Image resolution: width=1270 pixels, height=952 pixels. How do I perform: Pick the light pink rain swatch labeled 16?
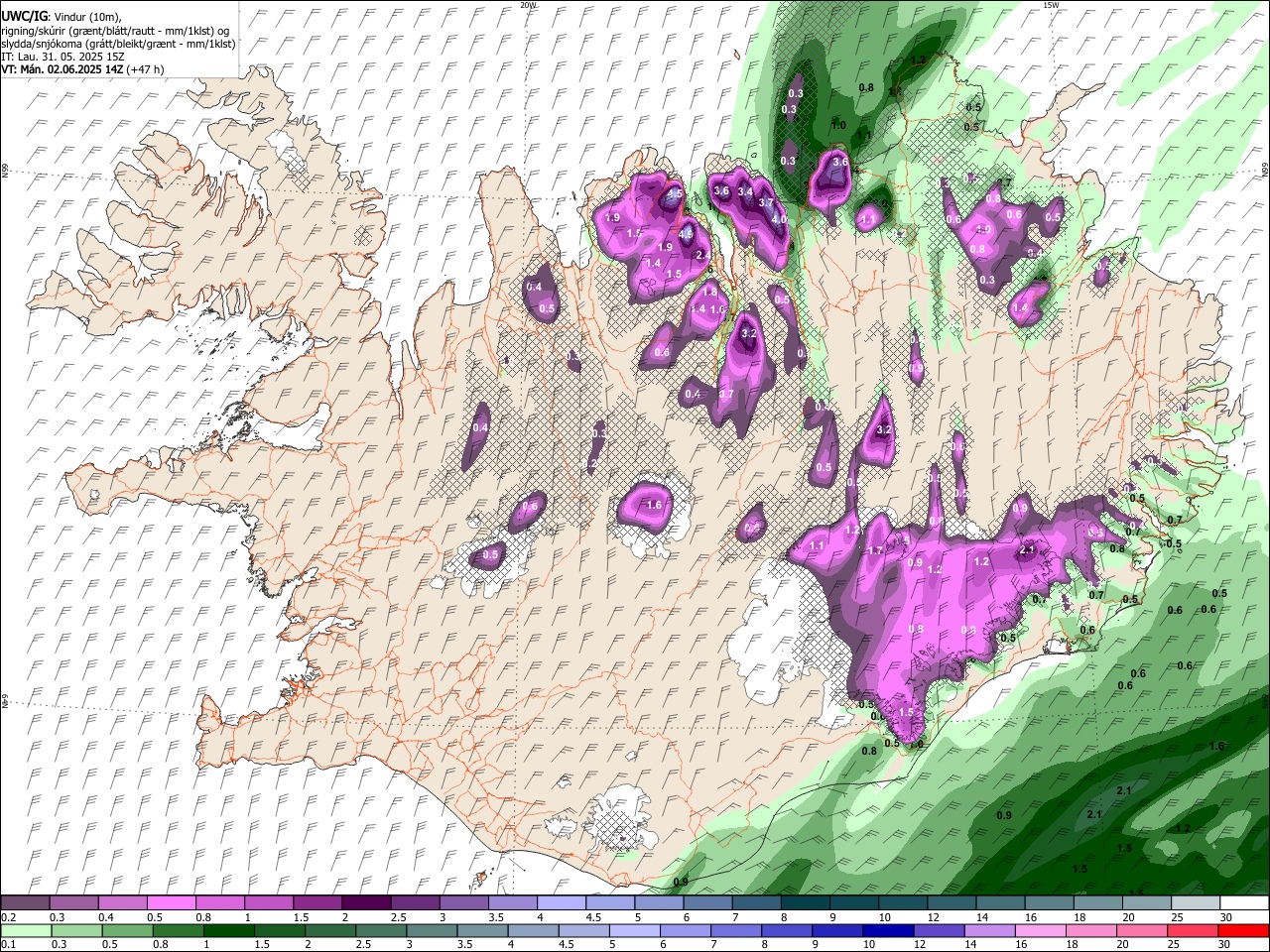click(1040, 931)
